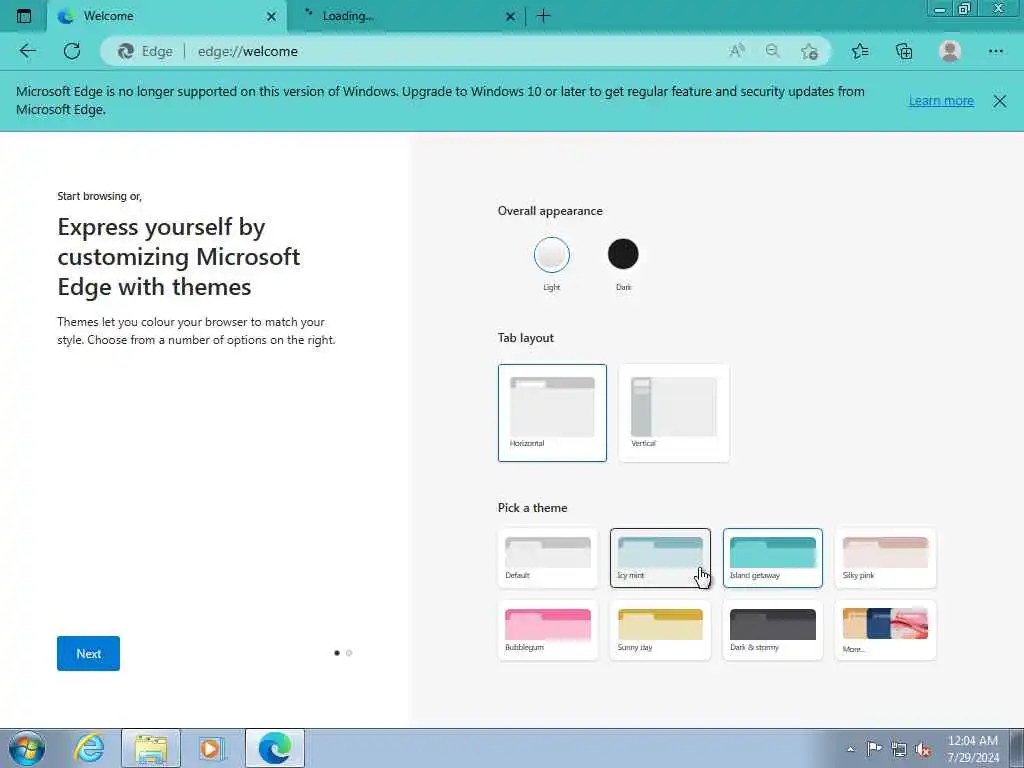Close the Welcome tab
The width and height of the screenshot is (1024, 768).
pyautogui.click(x=271, y=16)
